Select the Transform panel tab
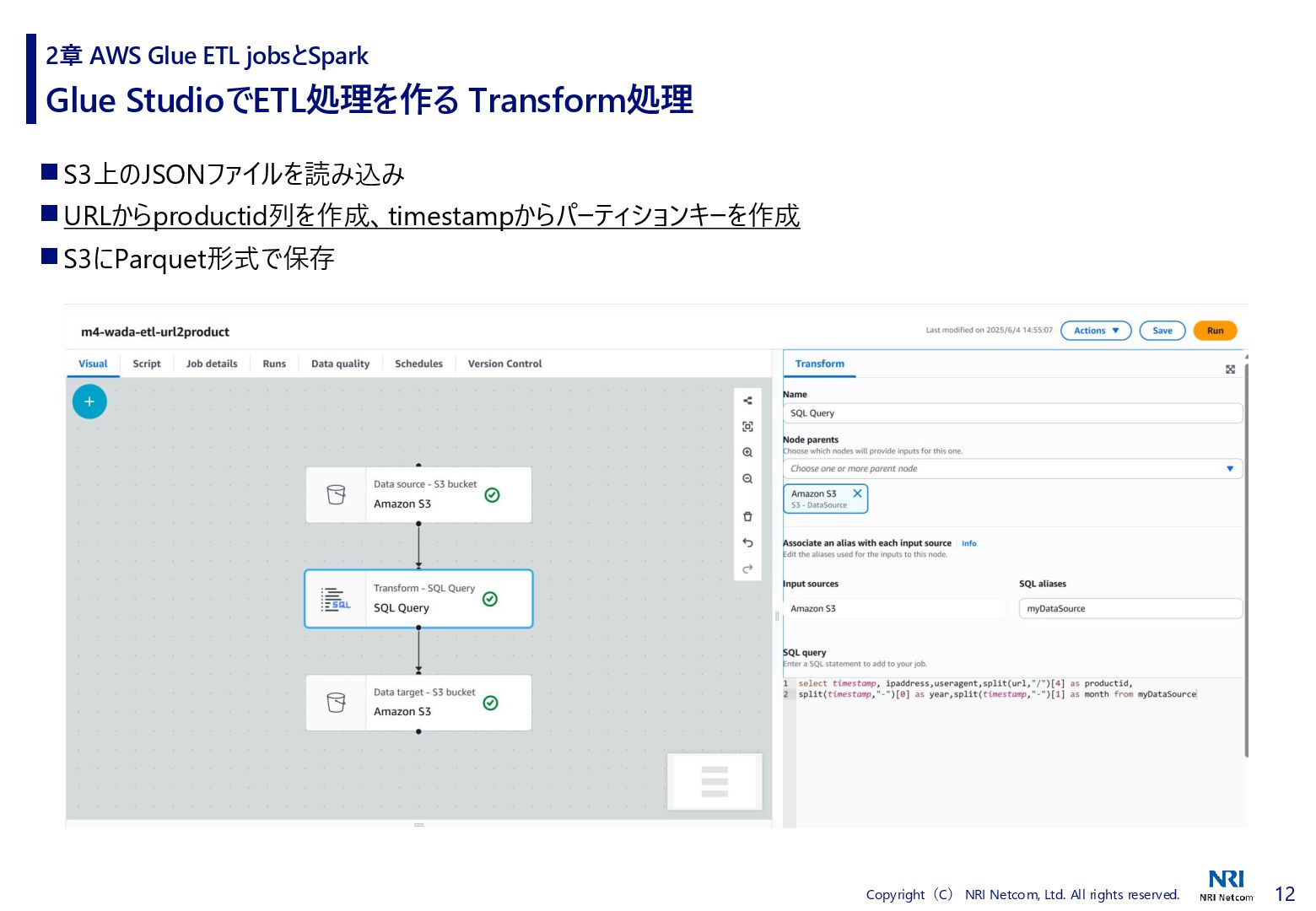Screen dimensions: 1316x911 point(820,364)
